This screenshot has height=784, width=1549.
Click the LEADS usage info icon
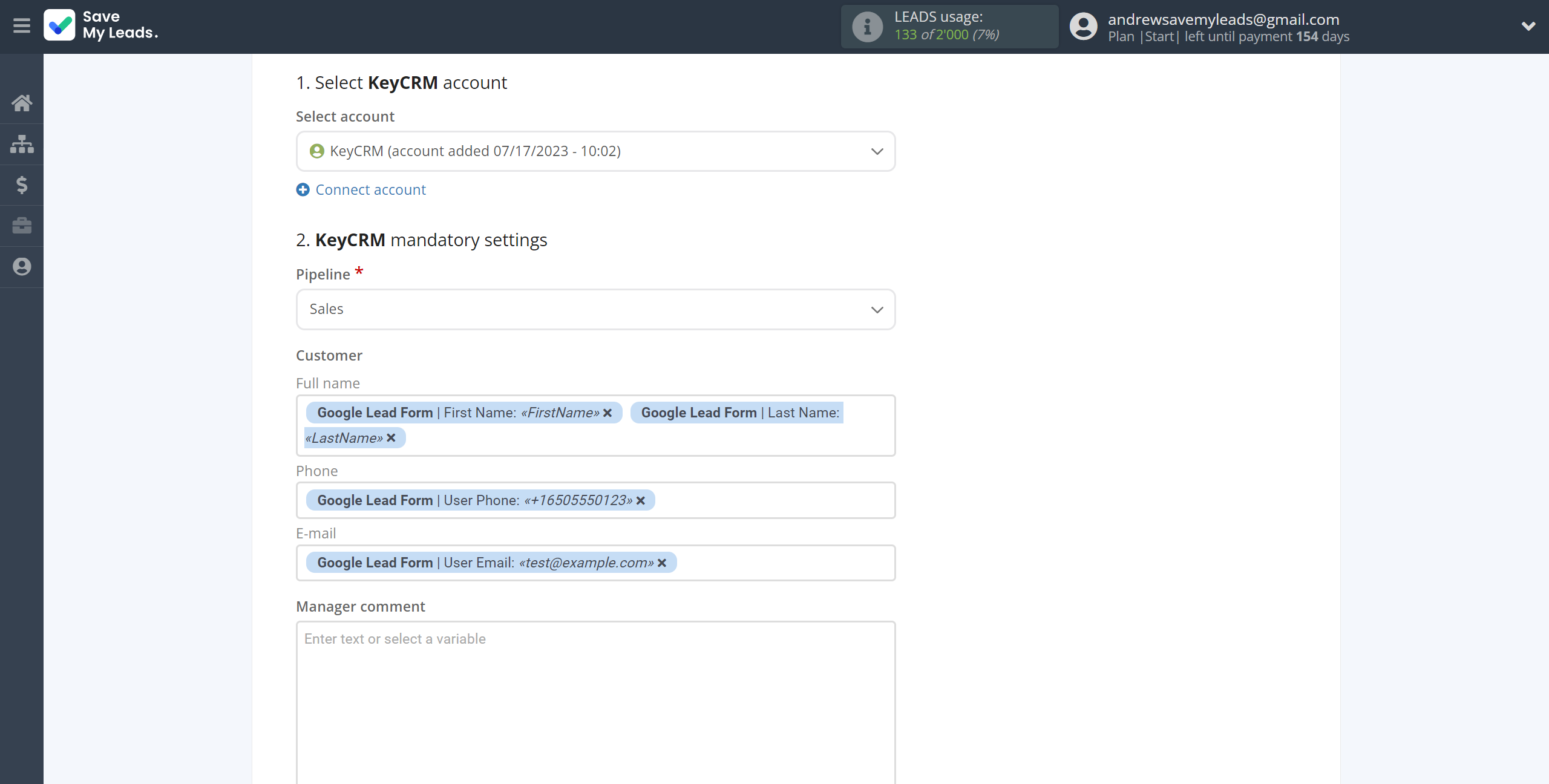(867, 27)
